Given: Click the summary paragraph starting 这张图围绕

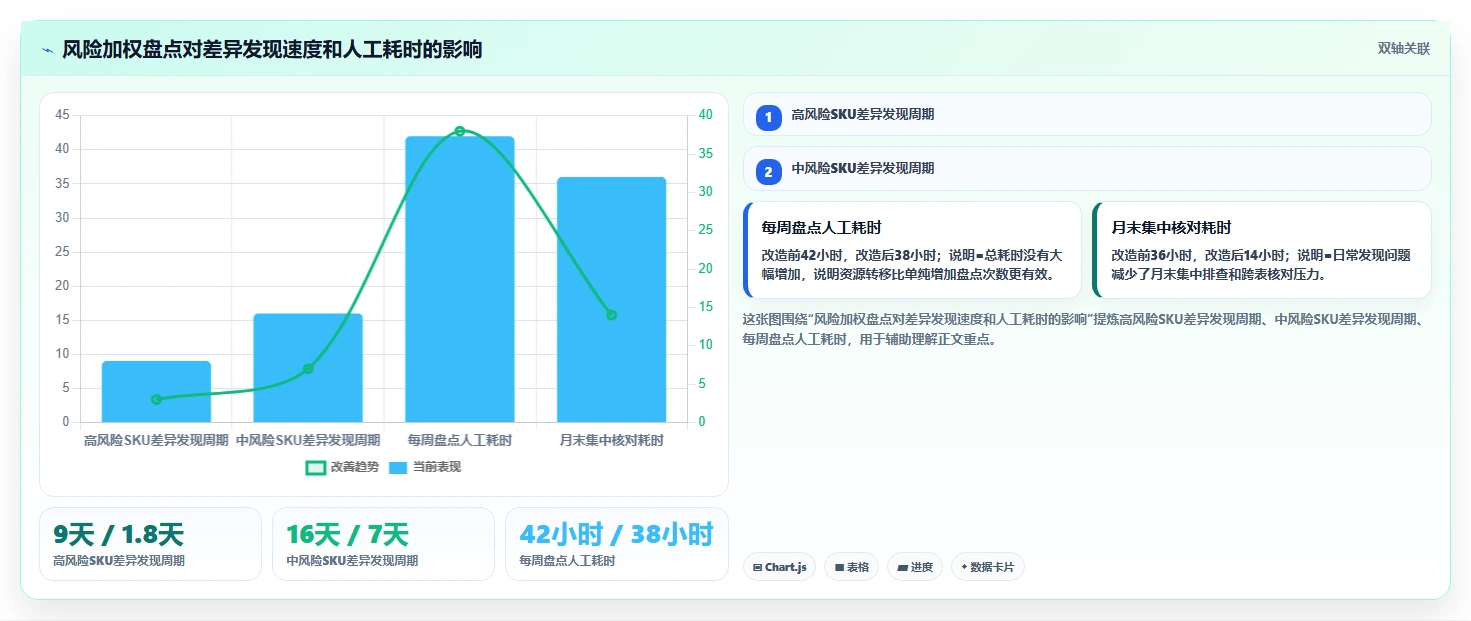Looking at the screenshot, I should (x=1086, y=329).
